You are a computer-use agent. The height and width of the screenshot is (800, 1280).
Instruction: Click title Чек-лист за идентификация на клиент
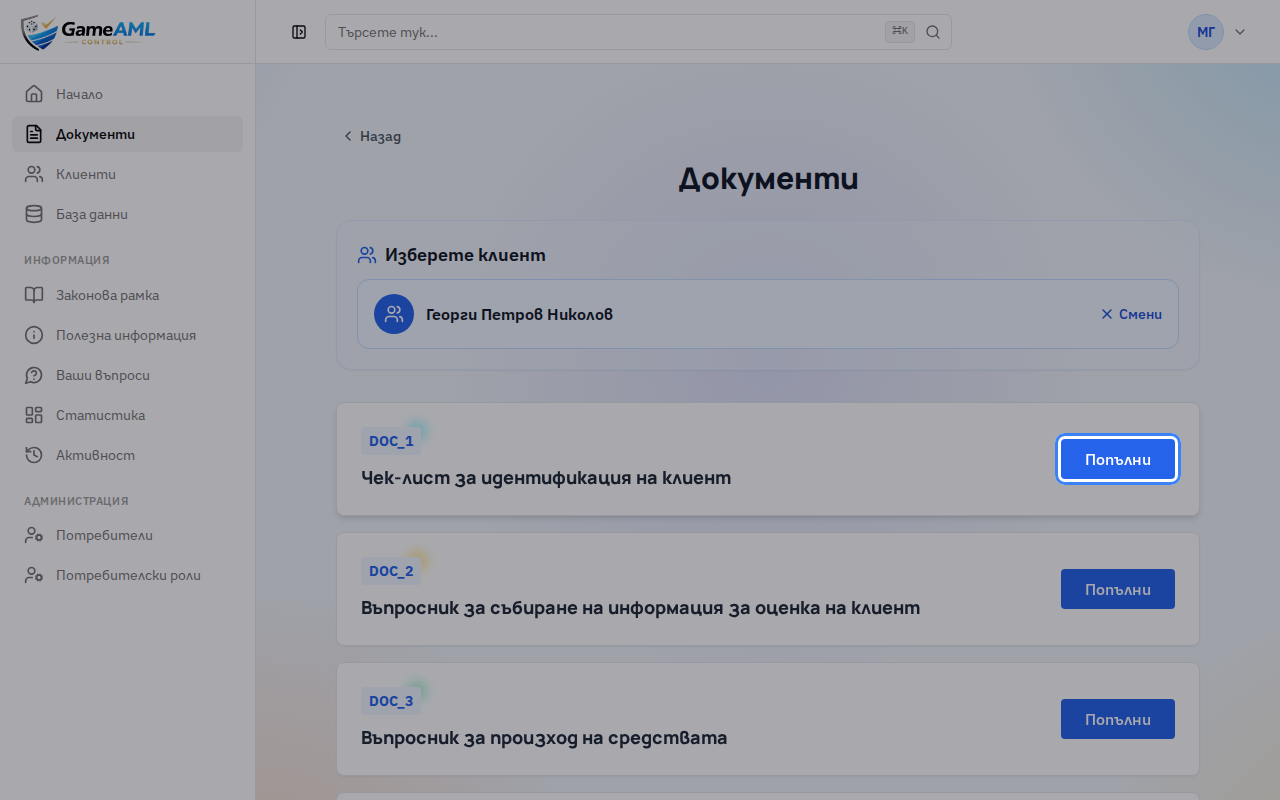point(546,478)
